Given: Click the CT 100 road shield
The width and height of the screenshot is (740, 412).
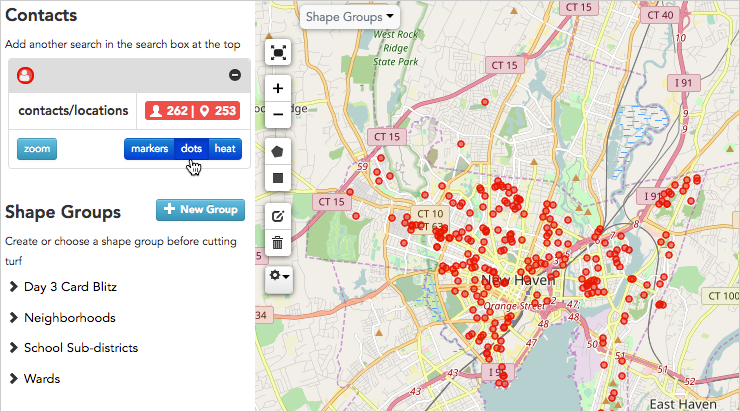Looking at the screenshot, I should tap(723, 296).
